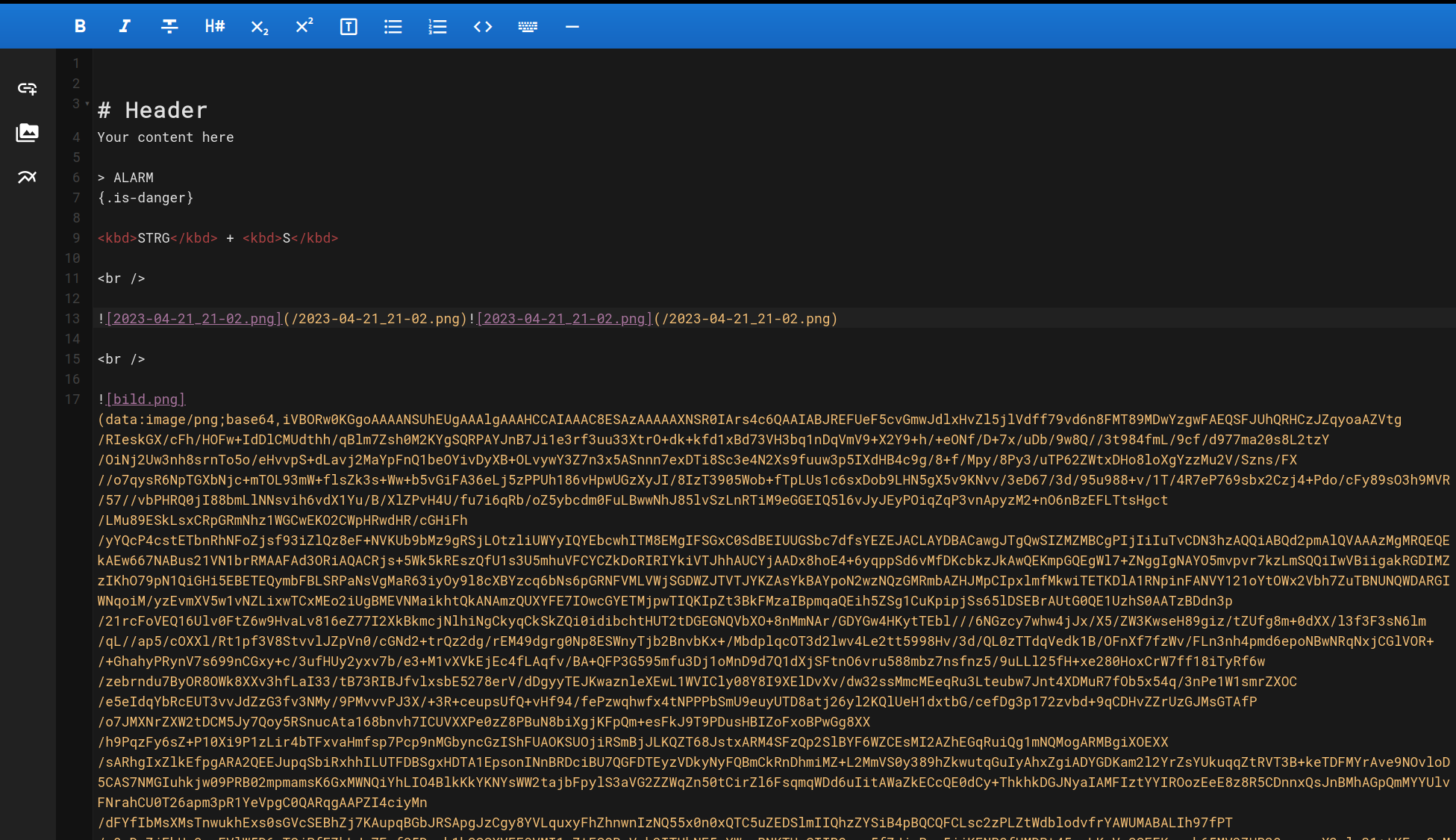Insert a horizontal rule
Viewport: 1456px width, 840px height.
[572, 27]
